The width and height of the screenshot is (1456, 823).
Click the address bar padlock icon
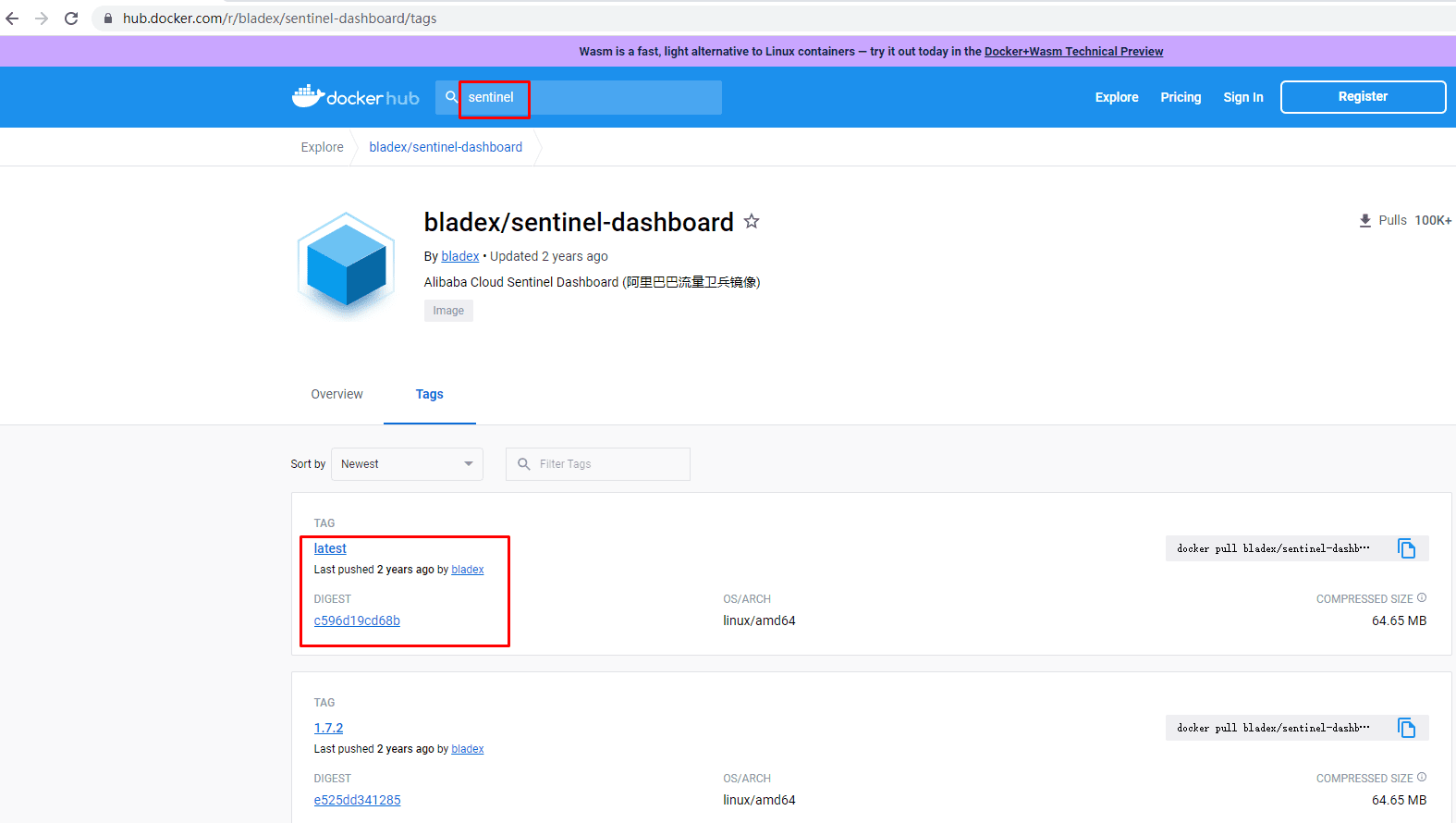pos(108,18)
